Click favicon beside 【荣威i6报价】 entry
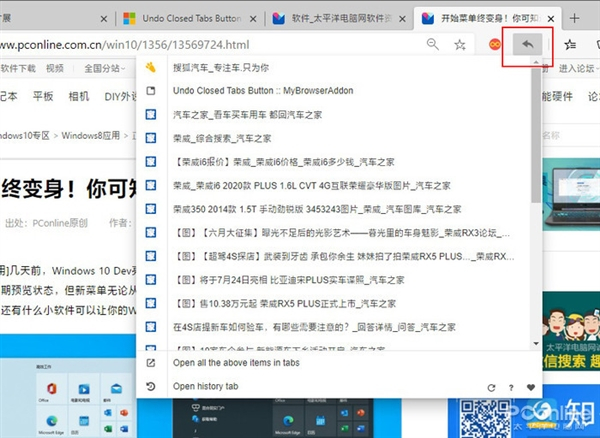The height and width of the screenshot is (438, 600). [151, 161]
